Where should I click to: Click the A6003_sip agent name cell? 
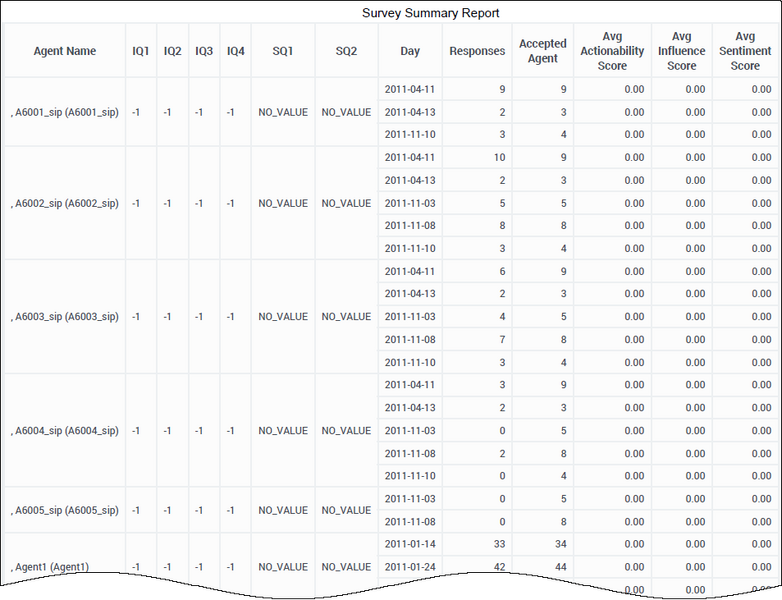pos(65,317)
